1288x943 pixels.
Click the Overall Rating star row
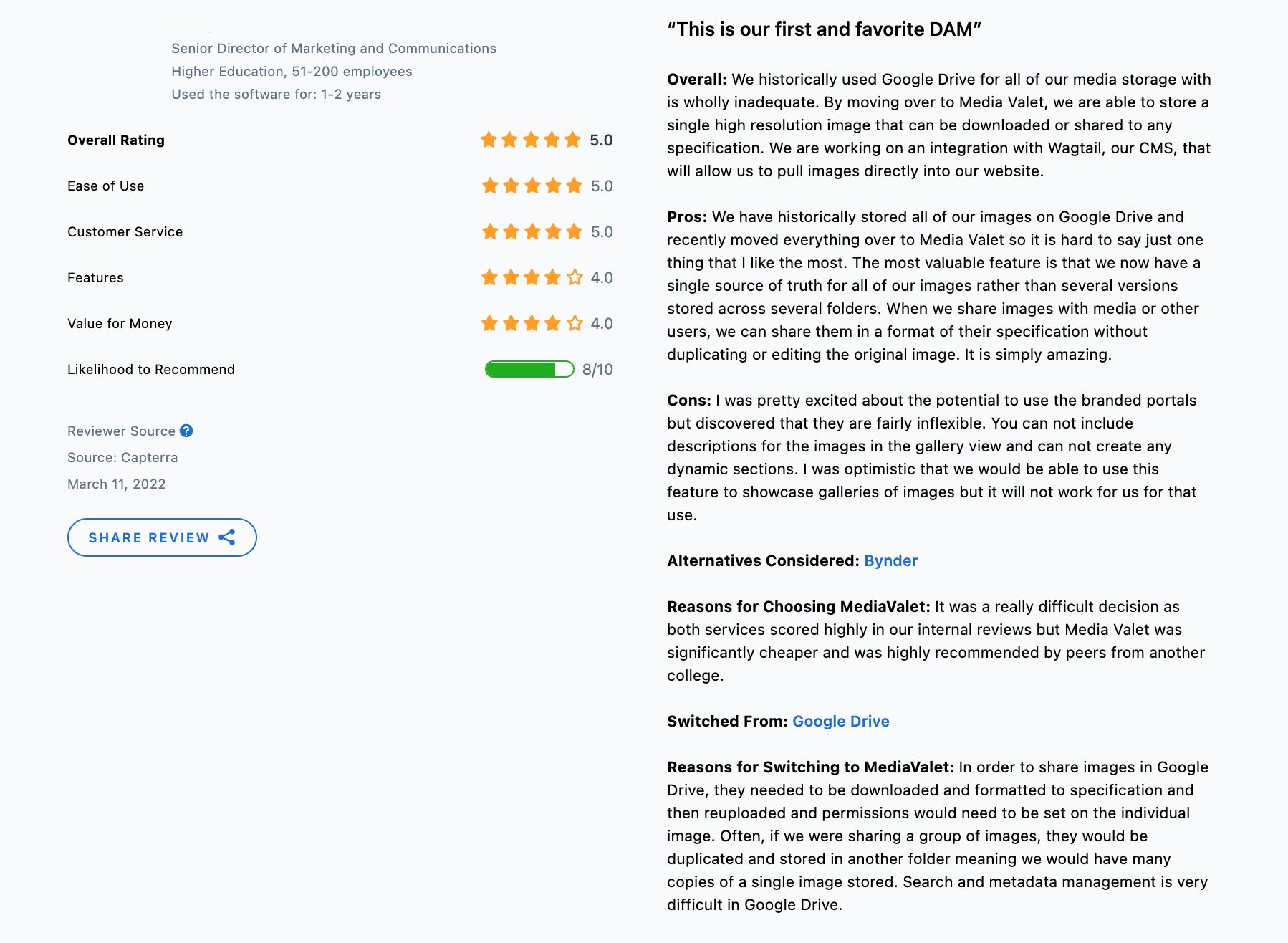coord(531,140)
